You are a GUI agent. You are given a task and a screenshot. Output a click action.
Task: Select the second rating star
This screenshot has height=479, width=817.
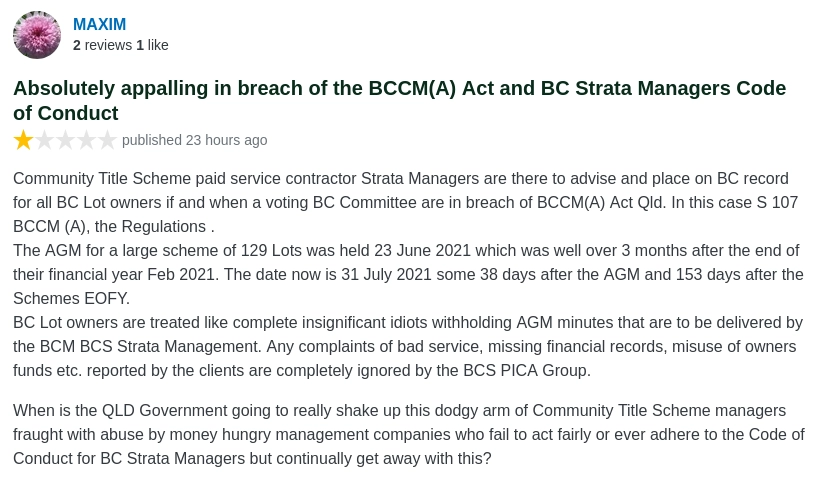44,140
